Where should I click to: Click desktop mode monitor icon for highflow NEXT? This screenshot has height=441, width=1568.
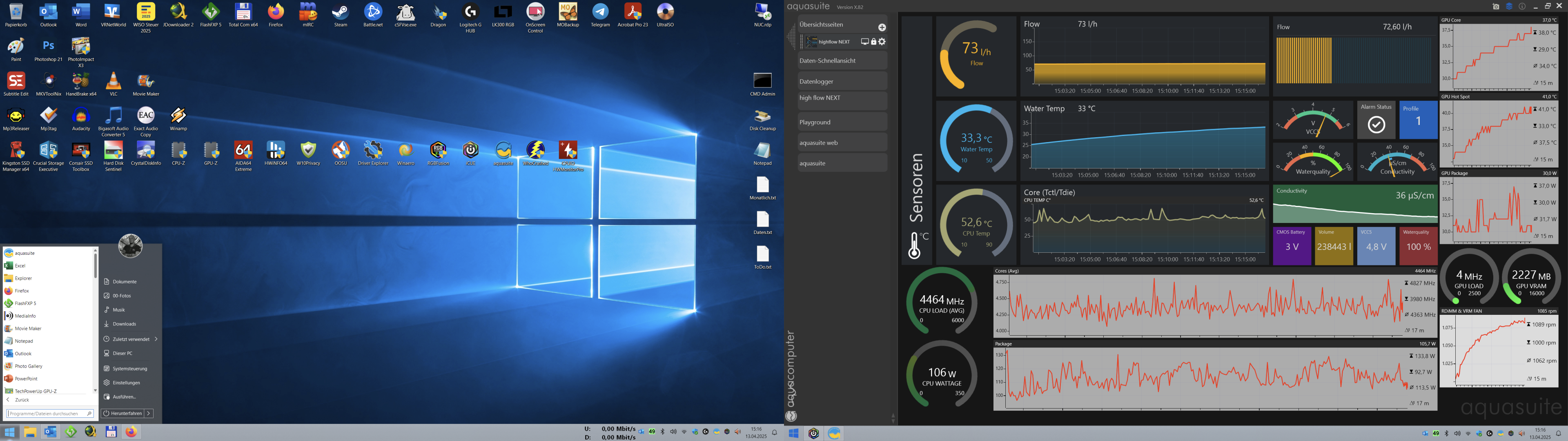pos(864,42)
